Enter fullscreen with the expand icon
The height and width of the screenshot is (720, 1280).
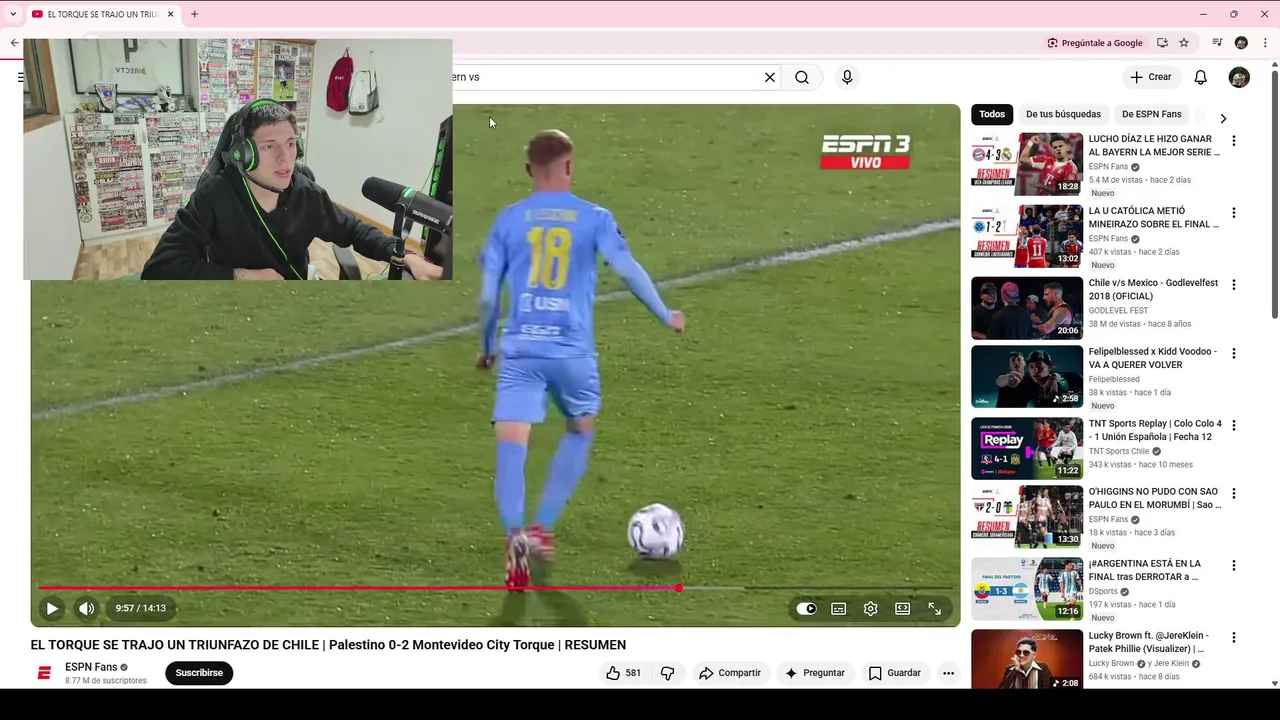tap(935, 608)
